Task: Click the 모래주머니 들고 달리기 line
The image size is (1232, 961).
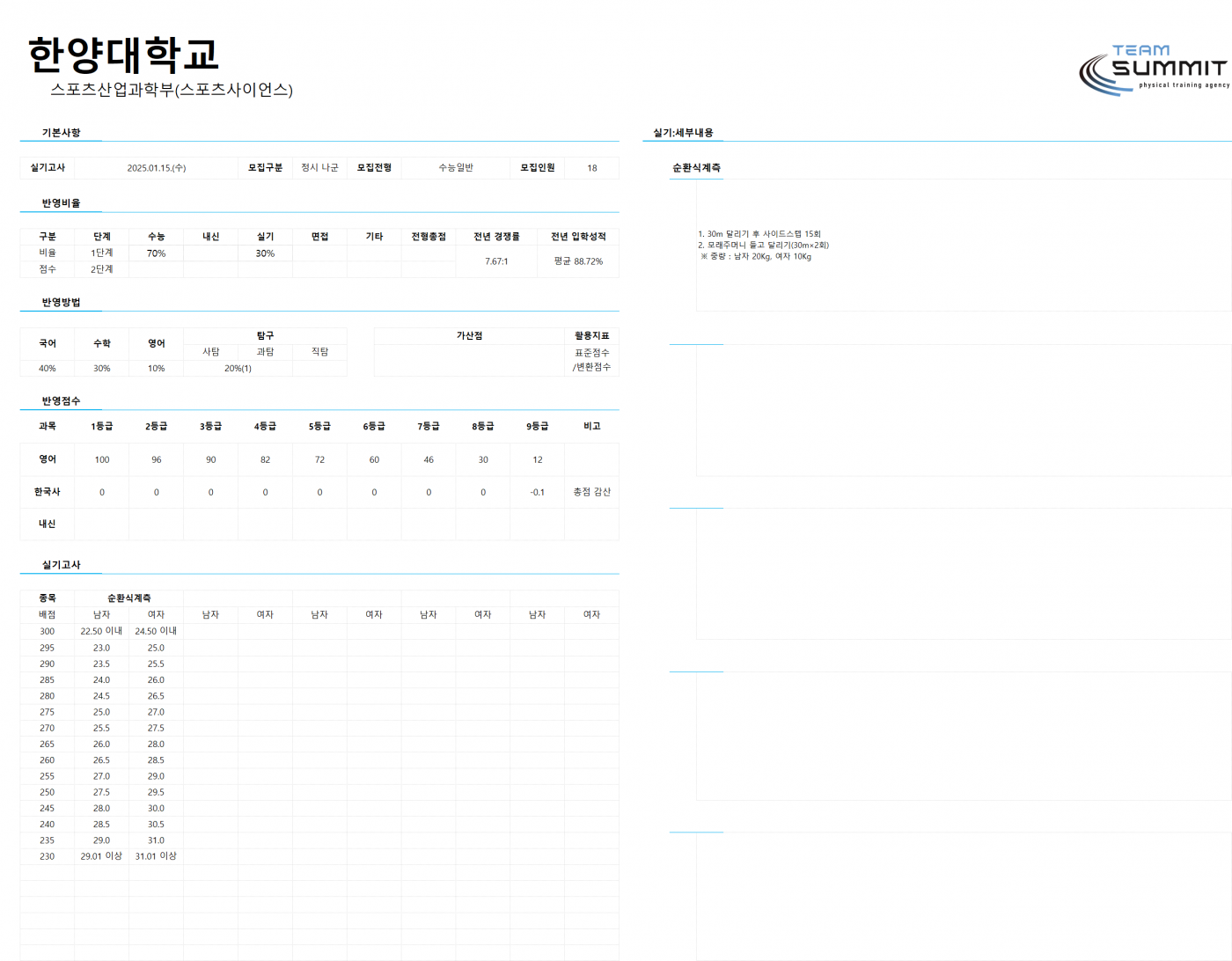Action: (x=764, y=246)
